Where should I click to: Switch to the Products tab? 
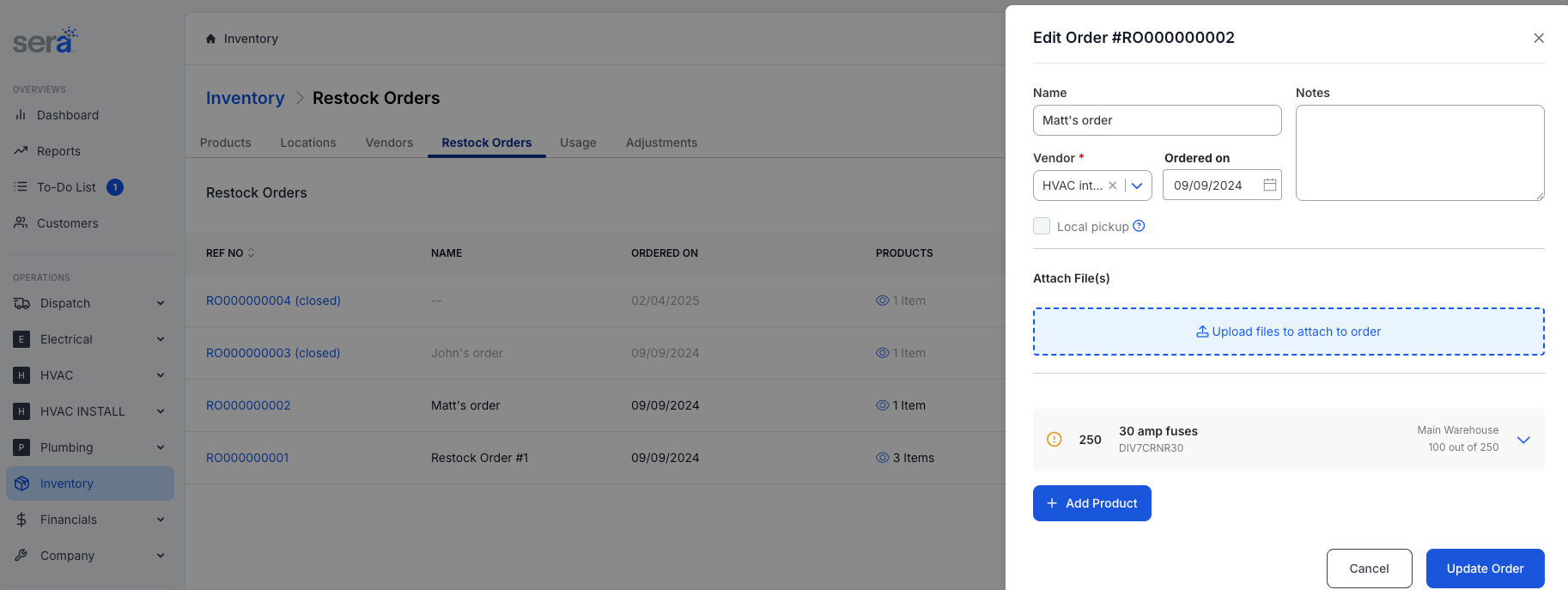(x=226, y=143)
